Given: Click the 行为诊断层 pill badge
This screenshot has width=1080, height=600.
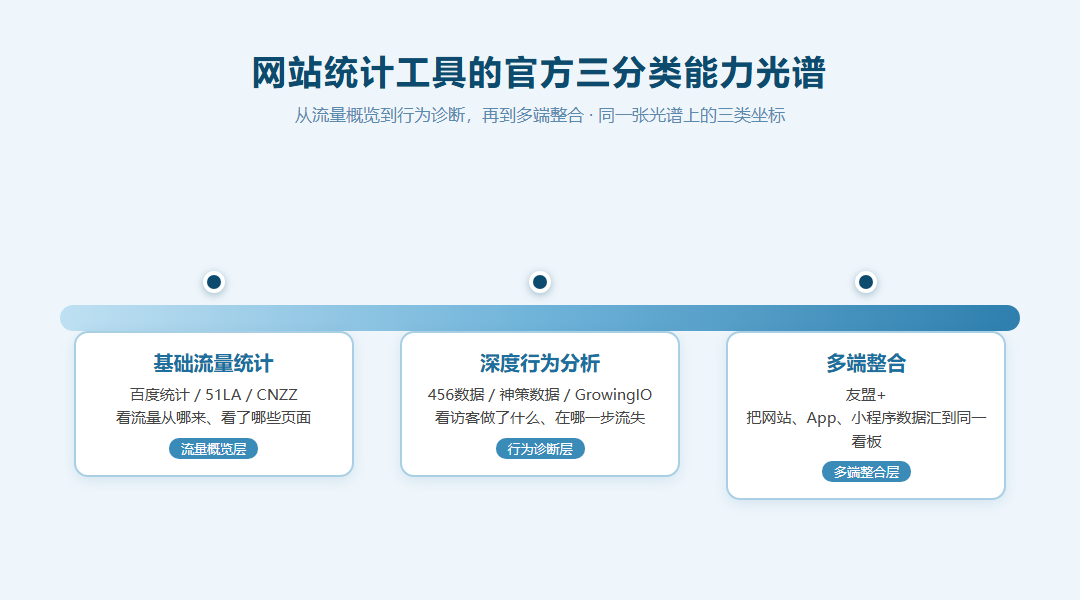Looking at the screenshot, I should click(540, 449).
